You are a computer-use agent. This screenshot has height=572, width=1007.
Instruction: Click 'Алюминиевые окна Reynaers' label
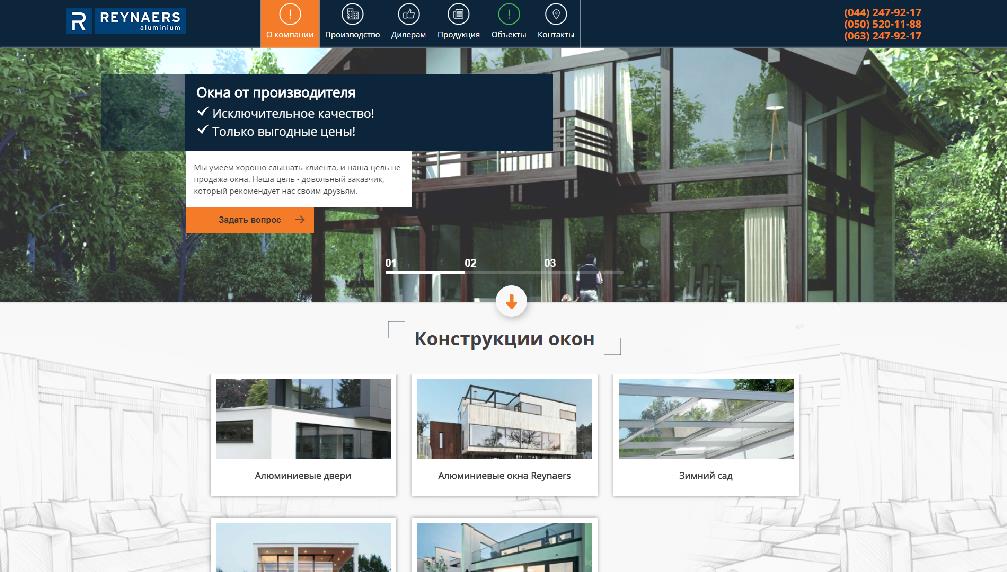pos(504,476)
